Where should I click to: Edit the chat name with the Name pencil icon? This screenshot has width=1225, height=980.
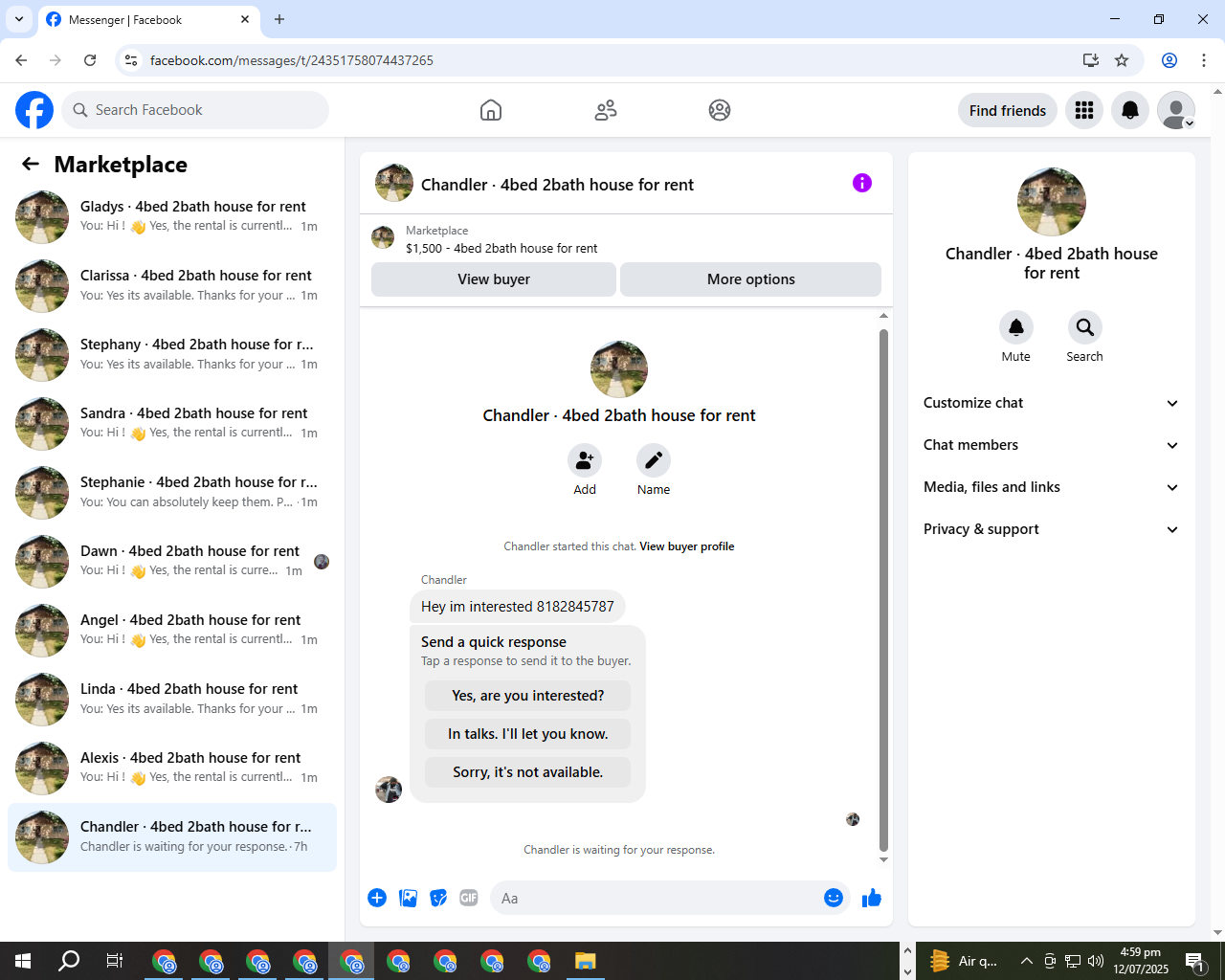click(654, 460)
